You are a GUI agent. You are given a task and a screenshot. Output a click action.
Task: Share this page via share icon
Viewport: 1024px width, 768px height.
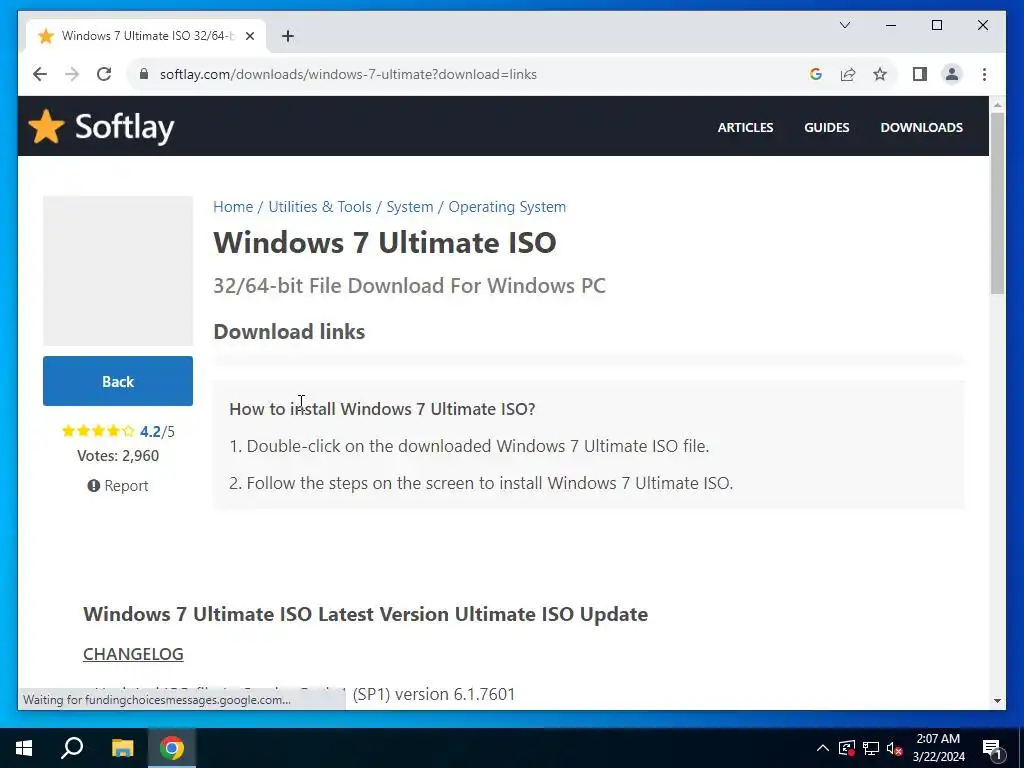point(848,74)
